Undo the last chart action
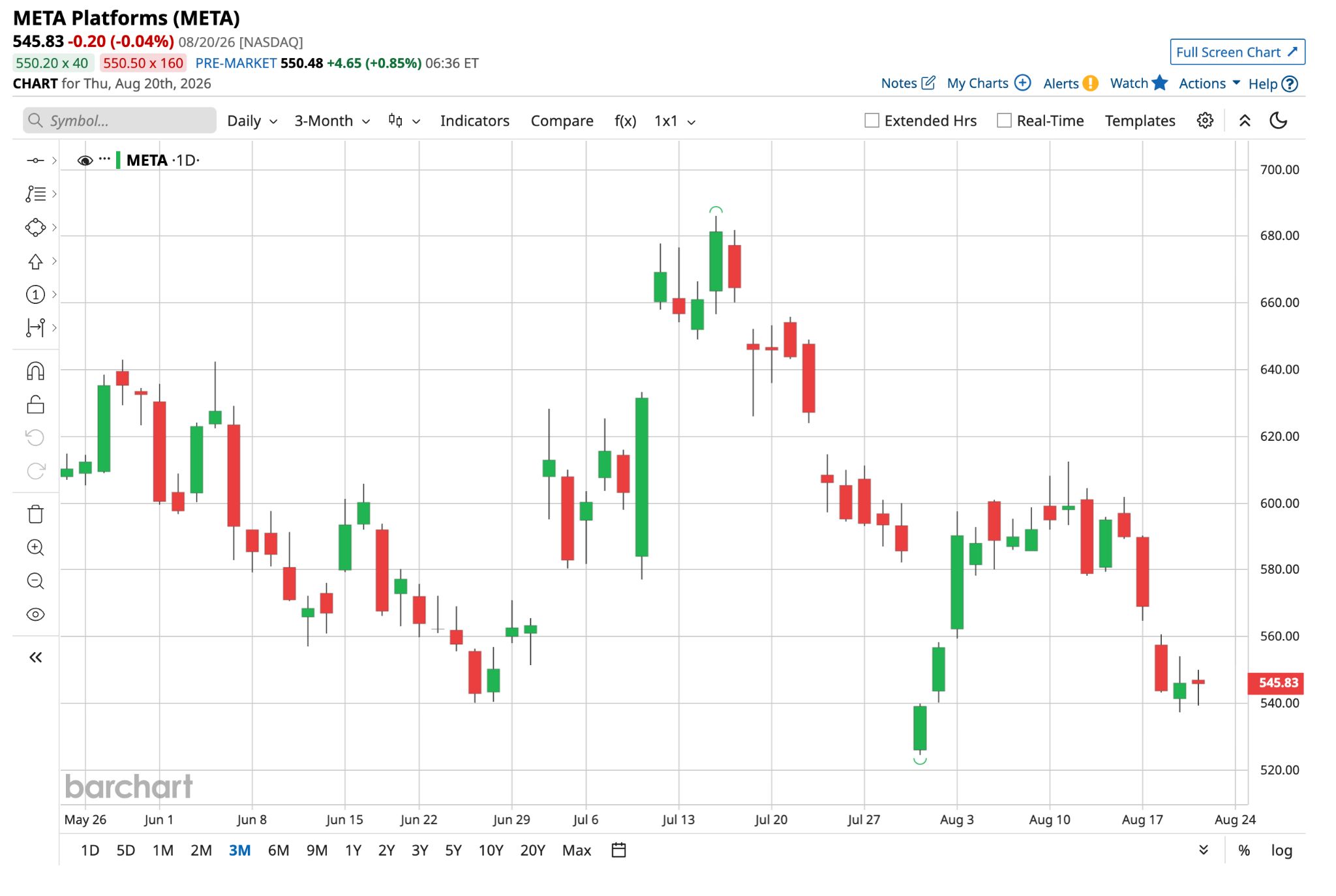The height and width of the screenshot is (896, 1336). [35, 438]
